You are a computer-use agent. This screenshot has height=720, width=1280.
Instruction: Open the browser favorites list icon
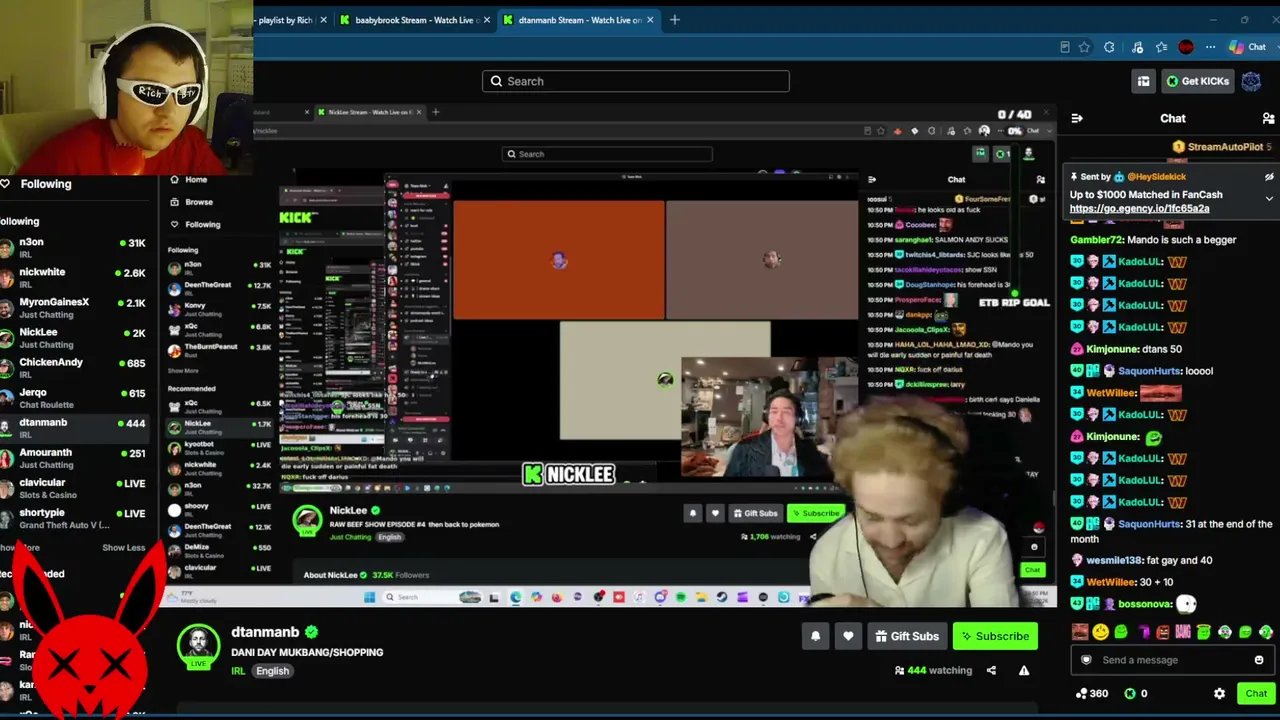(1161, 47)
